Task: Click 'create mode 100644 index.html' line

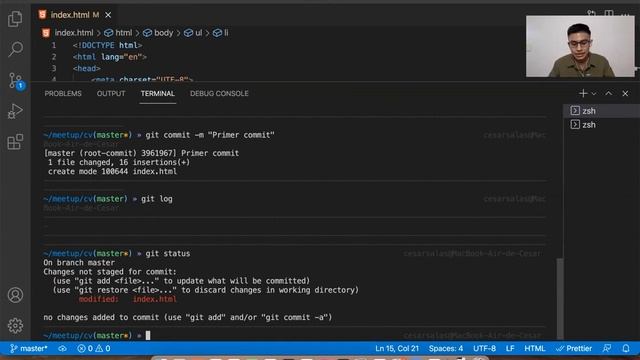Action: [112, 171]
